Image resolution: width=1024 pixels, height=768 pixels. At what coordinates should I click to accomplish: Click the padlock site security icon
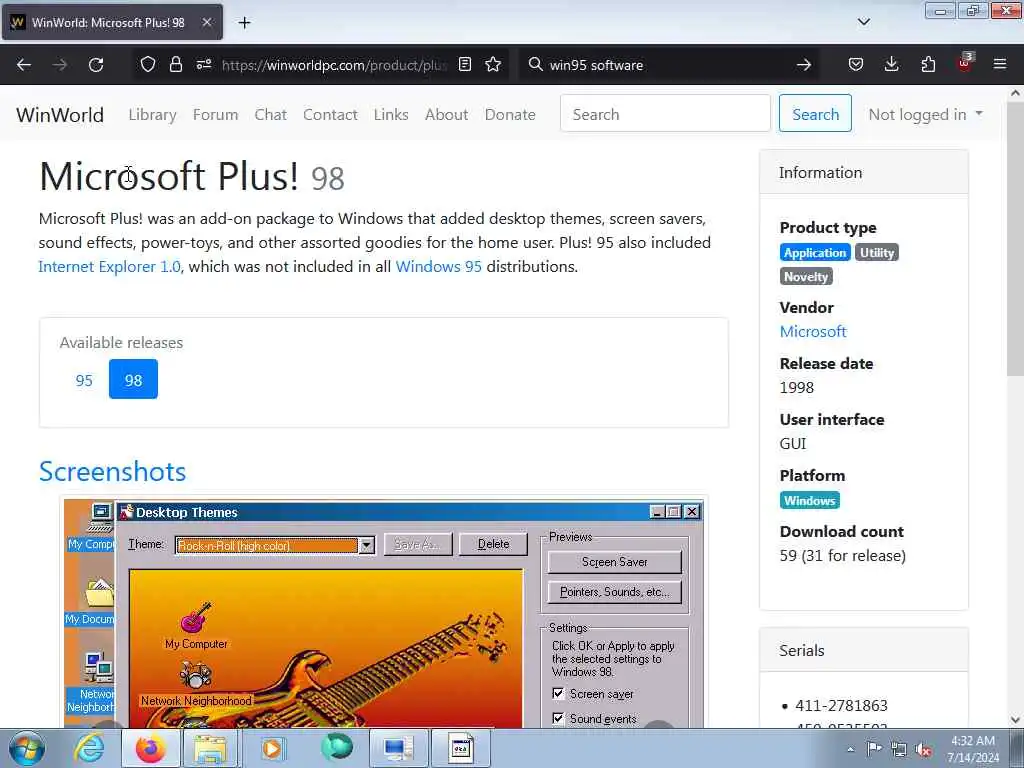pyautogui.click(x=176, y=64)
